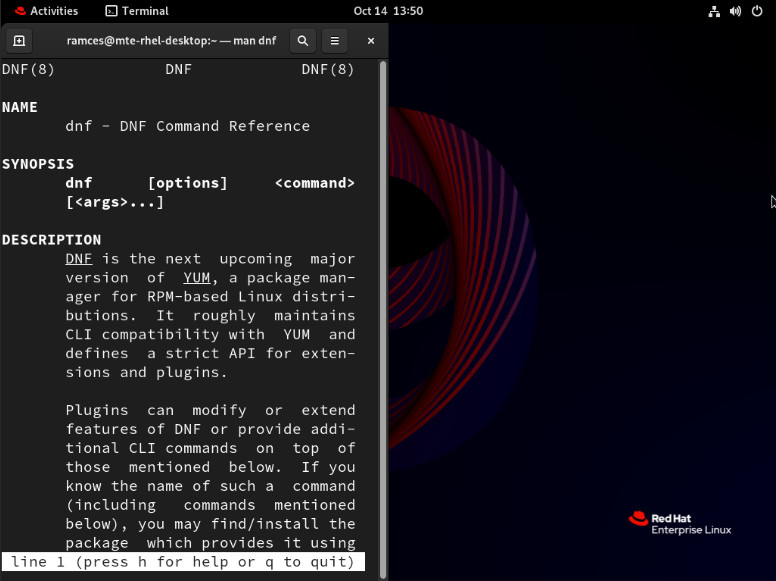
Task: Click the "features of DNF or provide addi-" line
Action: tap(210, 429)
